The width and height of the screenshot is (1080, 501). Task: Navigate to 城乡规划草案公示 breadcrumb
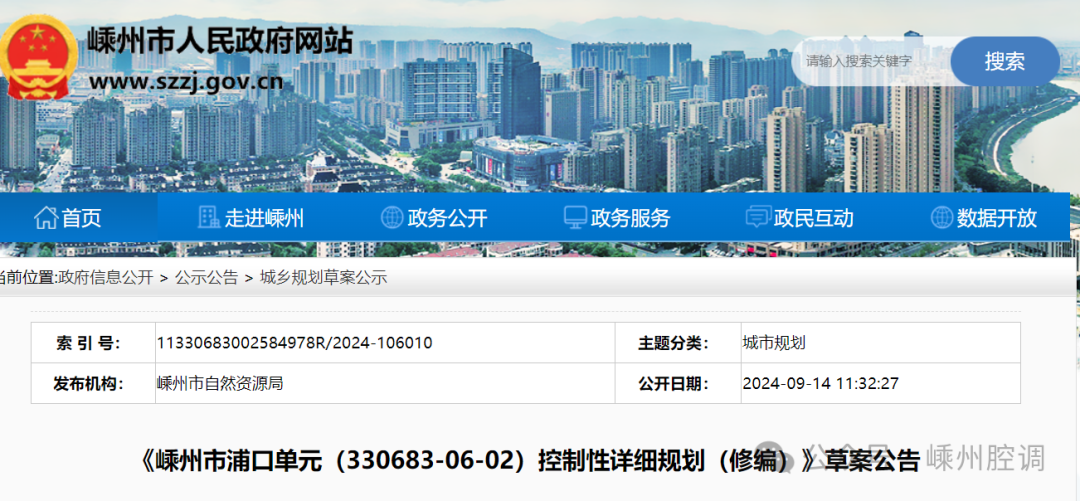pyautogui.click(x=323, y=278)
